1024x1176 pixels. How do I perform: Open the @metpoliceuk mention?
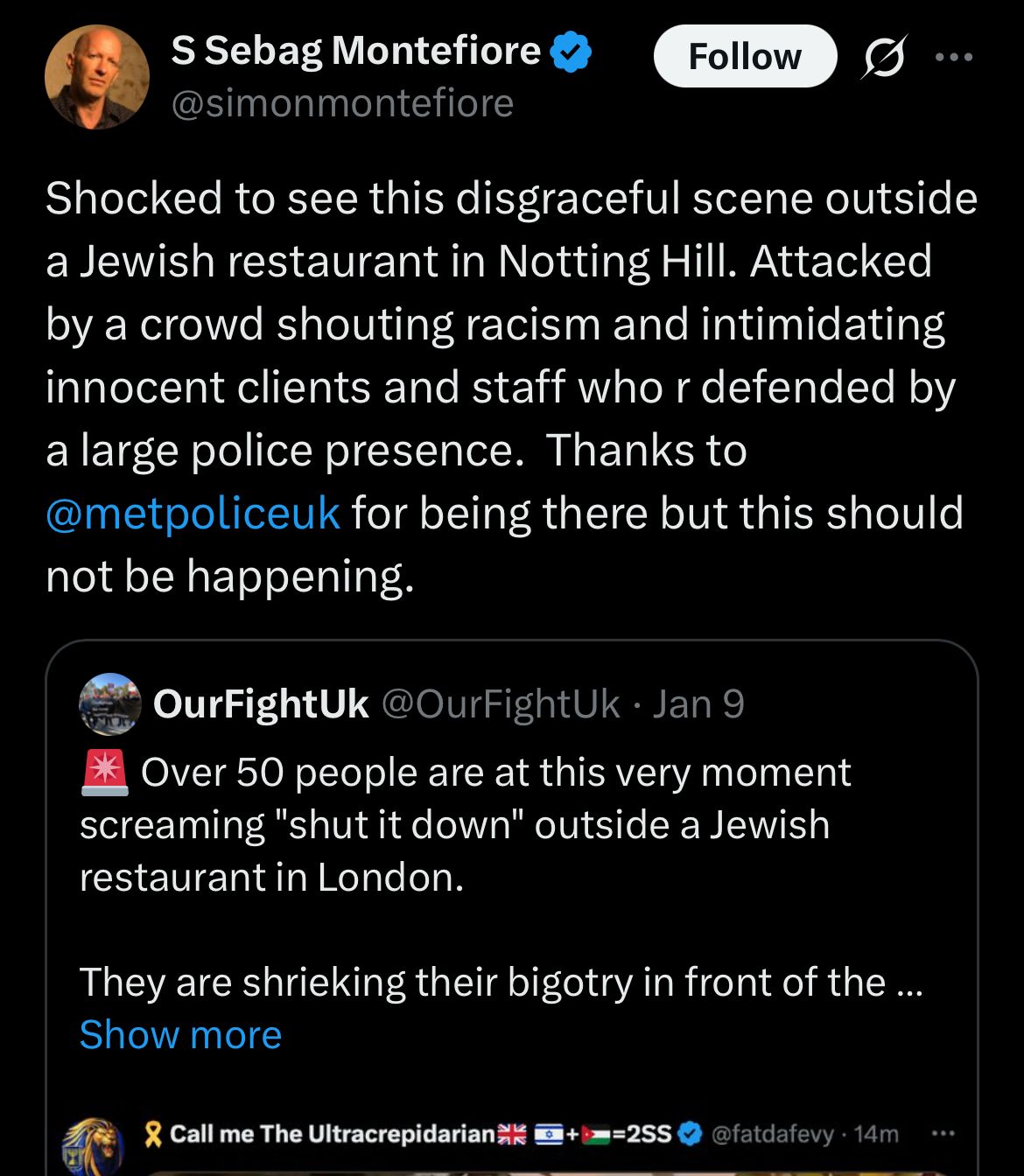pyautogui.click(x=193, y=514)
